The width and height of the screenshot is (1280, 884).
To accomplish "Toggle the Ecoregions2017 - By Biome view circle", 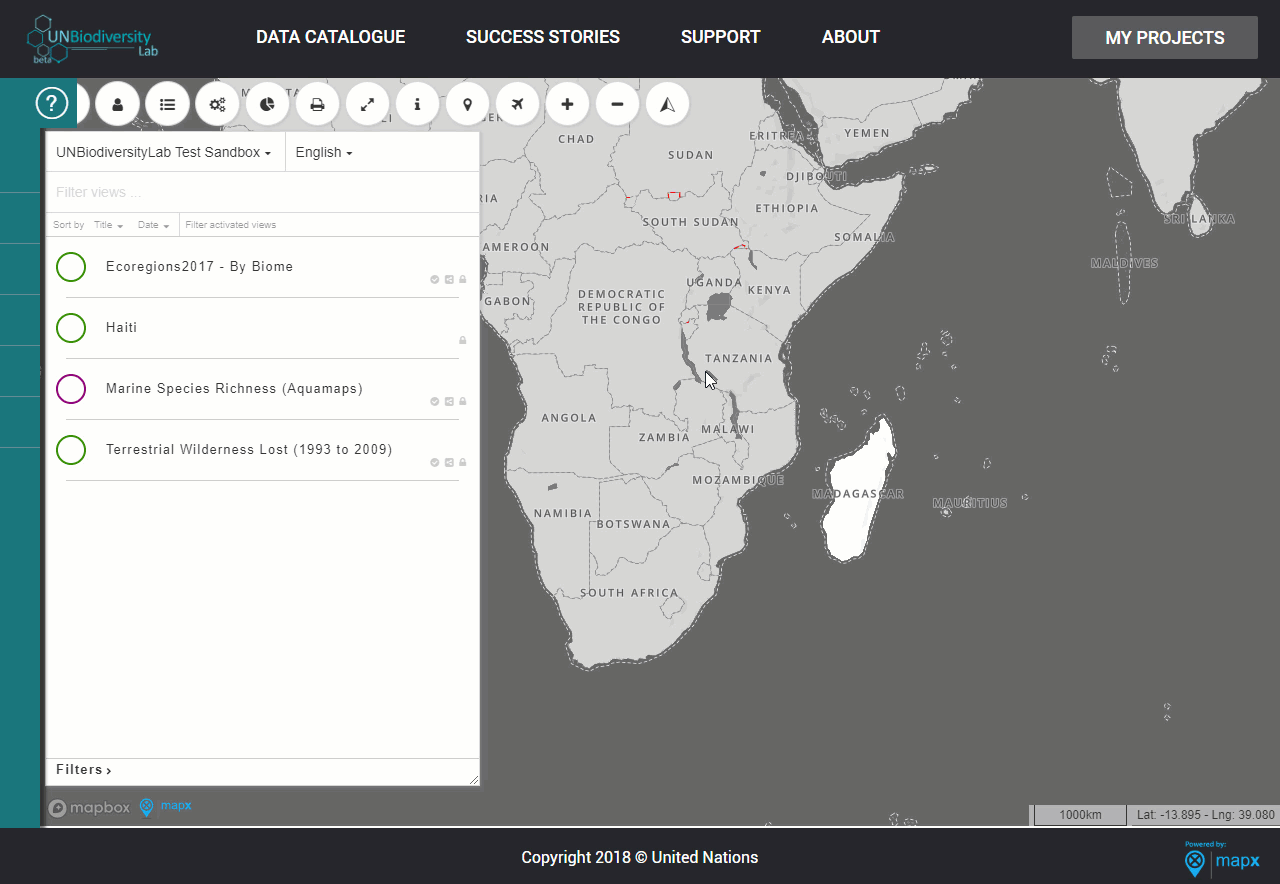I will [71, 267].
